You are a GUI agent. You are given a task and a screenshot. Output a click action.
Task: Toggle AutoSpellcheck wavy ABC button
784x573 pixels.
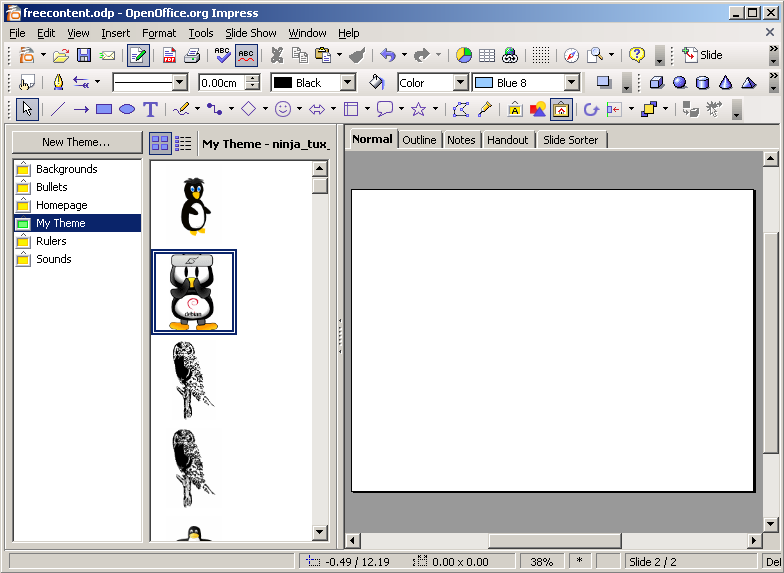coord(246,56)
